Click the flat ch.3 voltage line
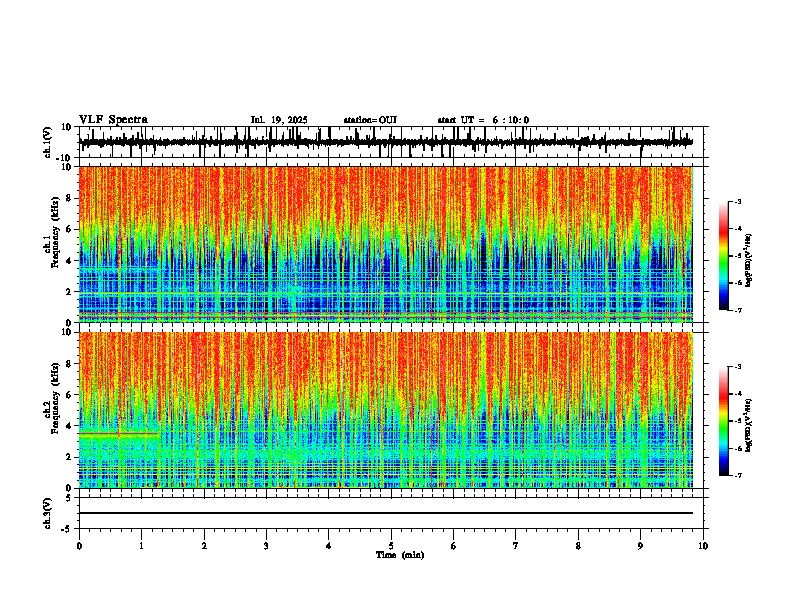 pos(386,513)
